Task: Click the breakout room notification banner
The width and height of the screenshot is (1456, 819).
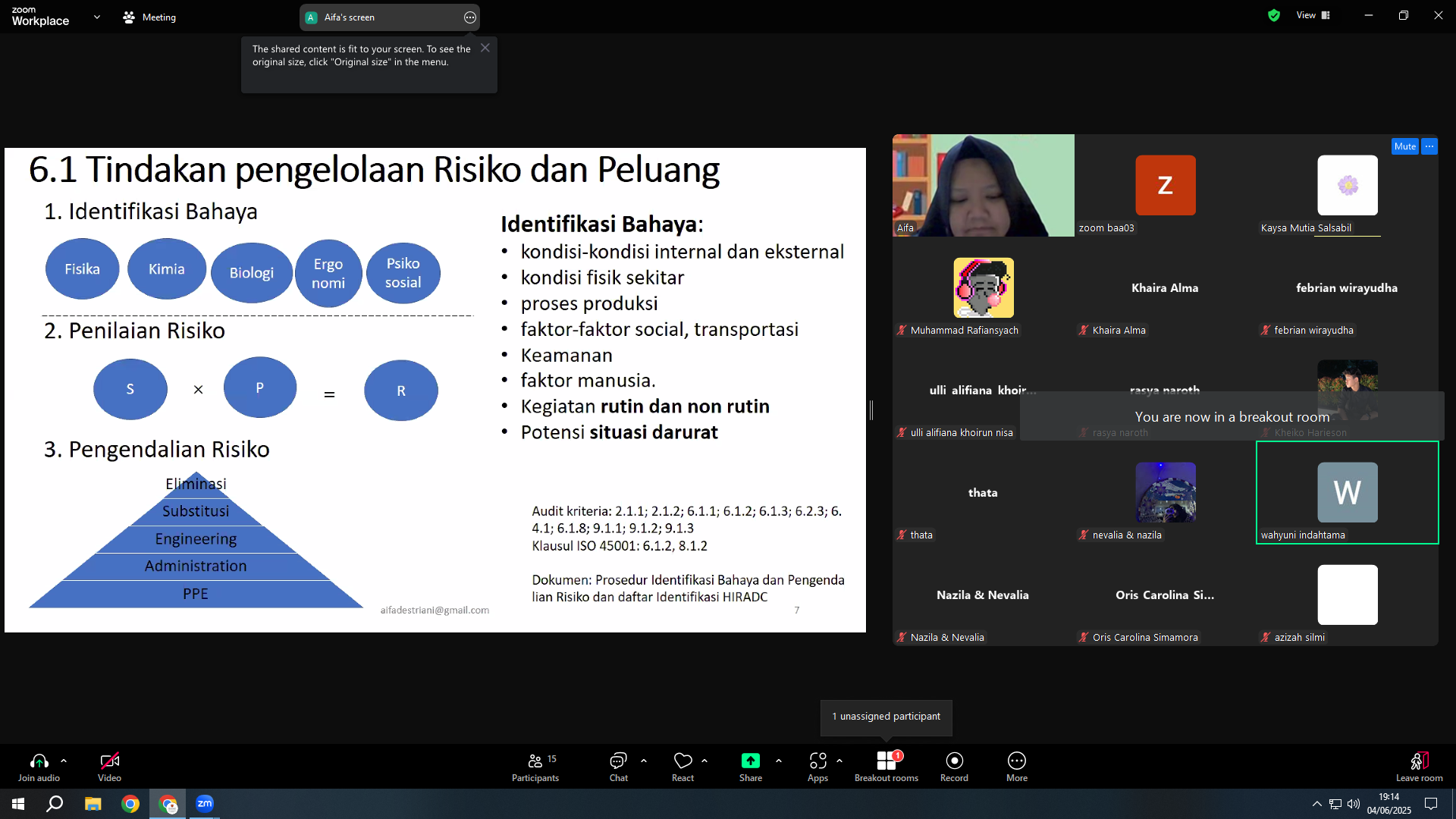Action: click(x=1232, y=416)
